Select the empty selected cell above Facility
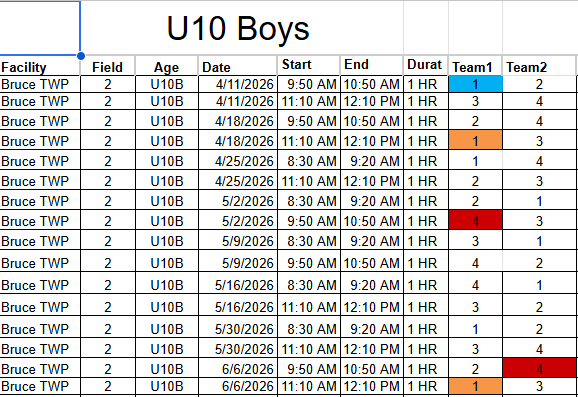 [40, 28]
